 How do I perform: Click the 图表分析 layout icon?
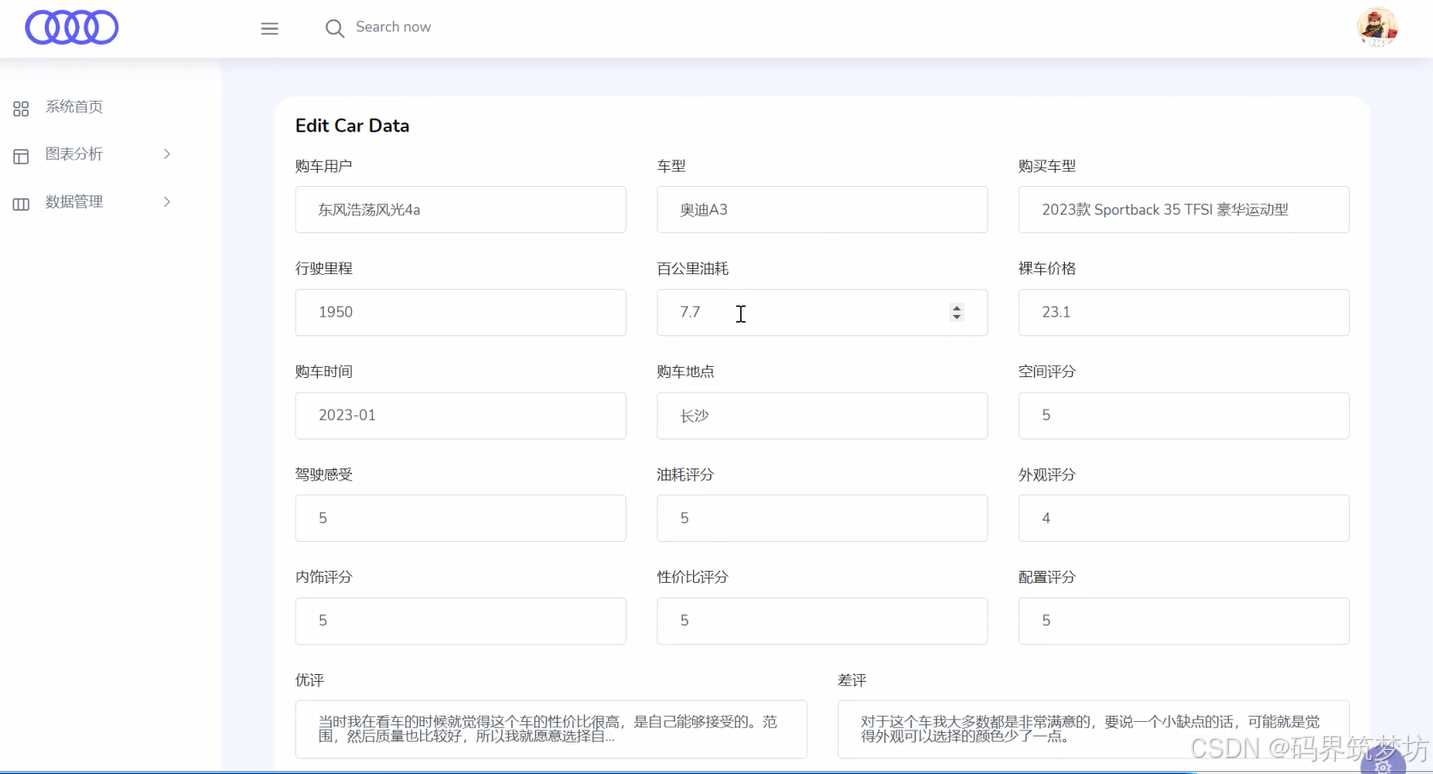tap(21, 156)
